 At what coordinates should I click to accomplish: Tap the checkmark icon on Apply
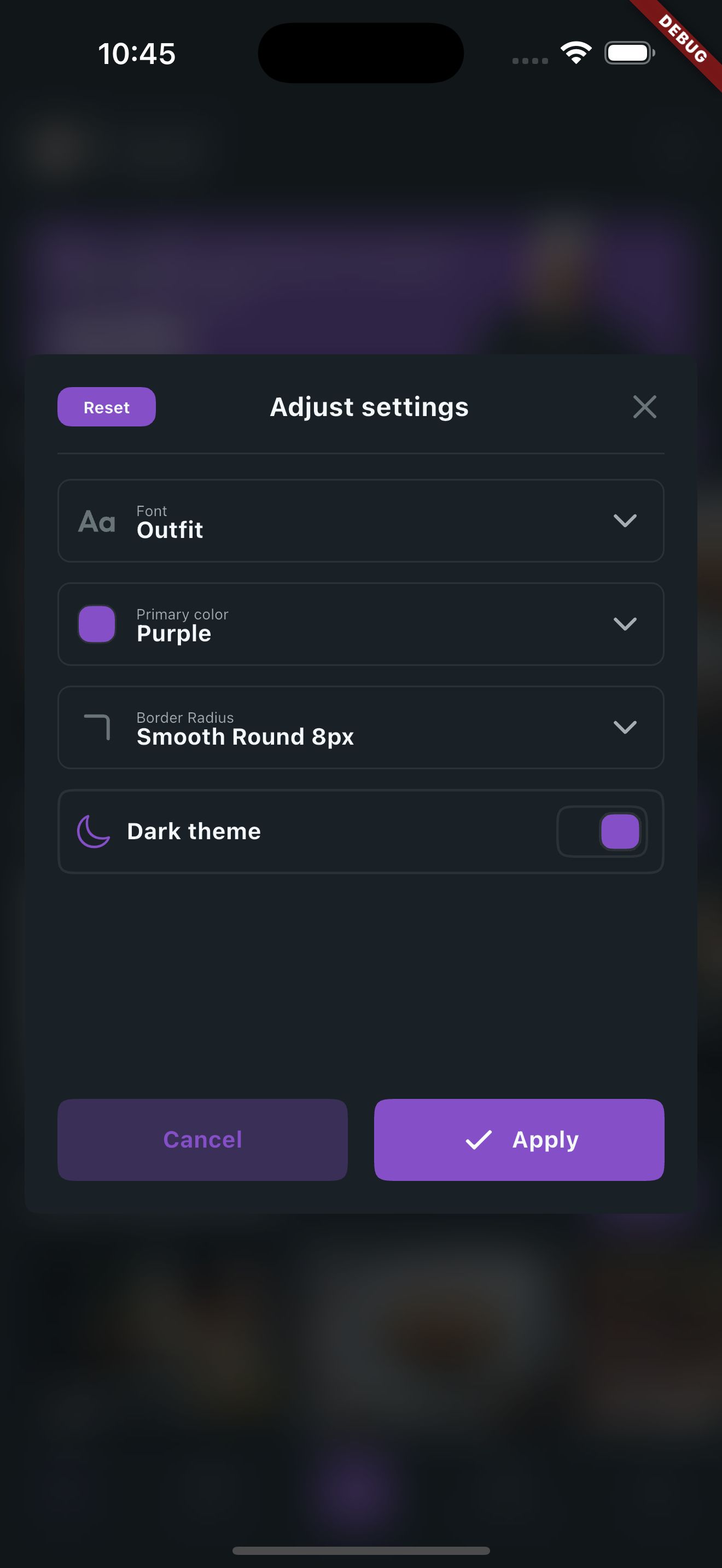479,1139
